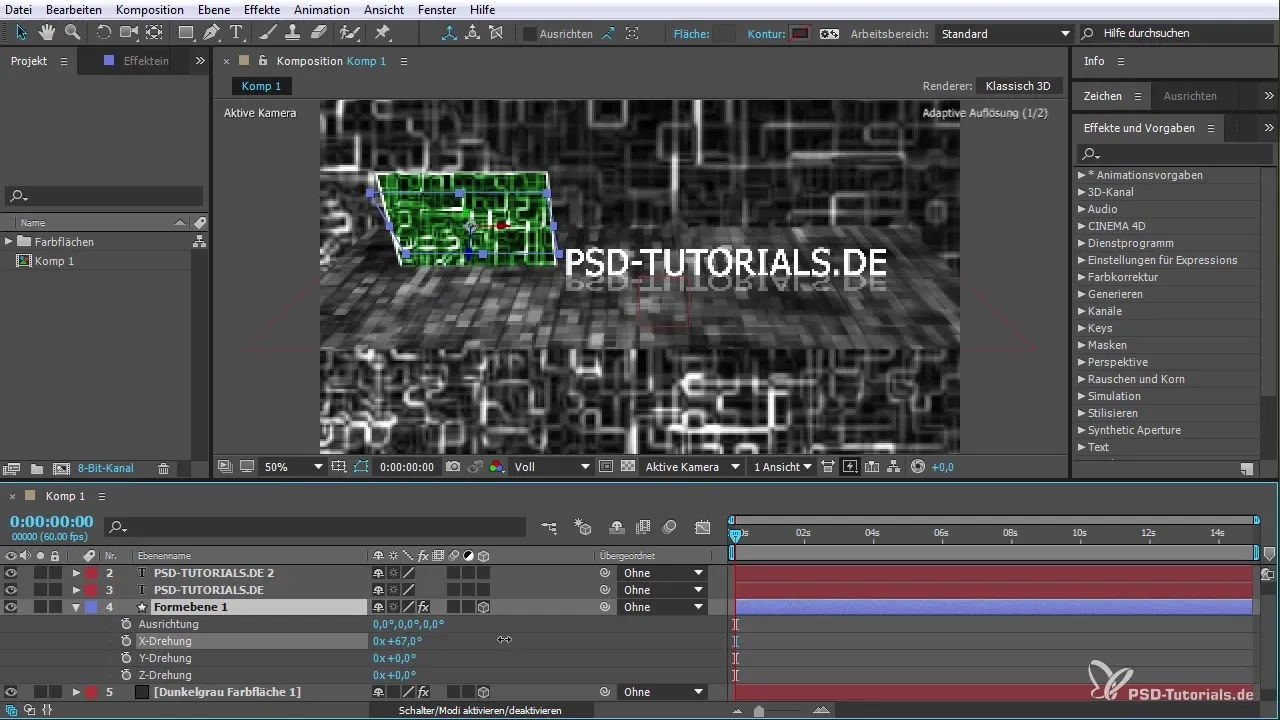Open parent dropdown for Formebene 1
This screenshot has height=720, width=1280.
663,607
